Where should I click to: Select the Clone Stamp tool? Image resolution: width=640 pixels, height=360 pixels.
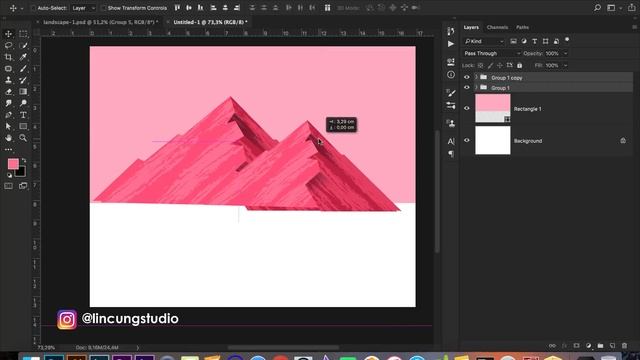coord(9,80)
